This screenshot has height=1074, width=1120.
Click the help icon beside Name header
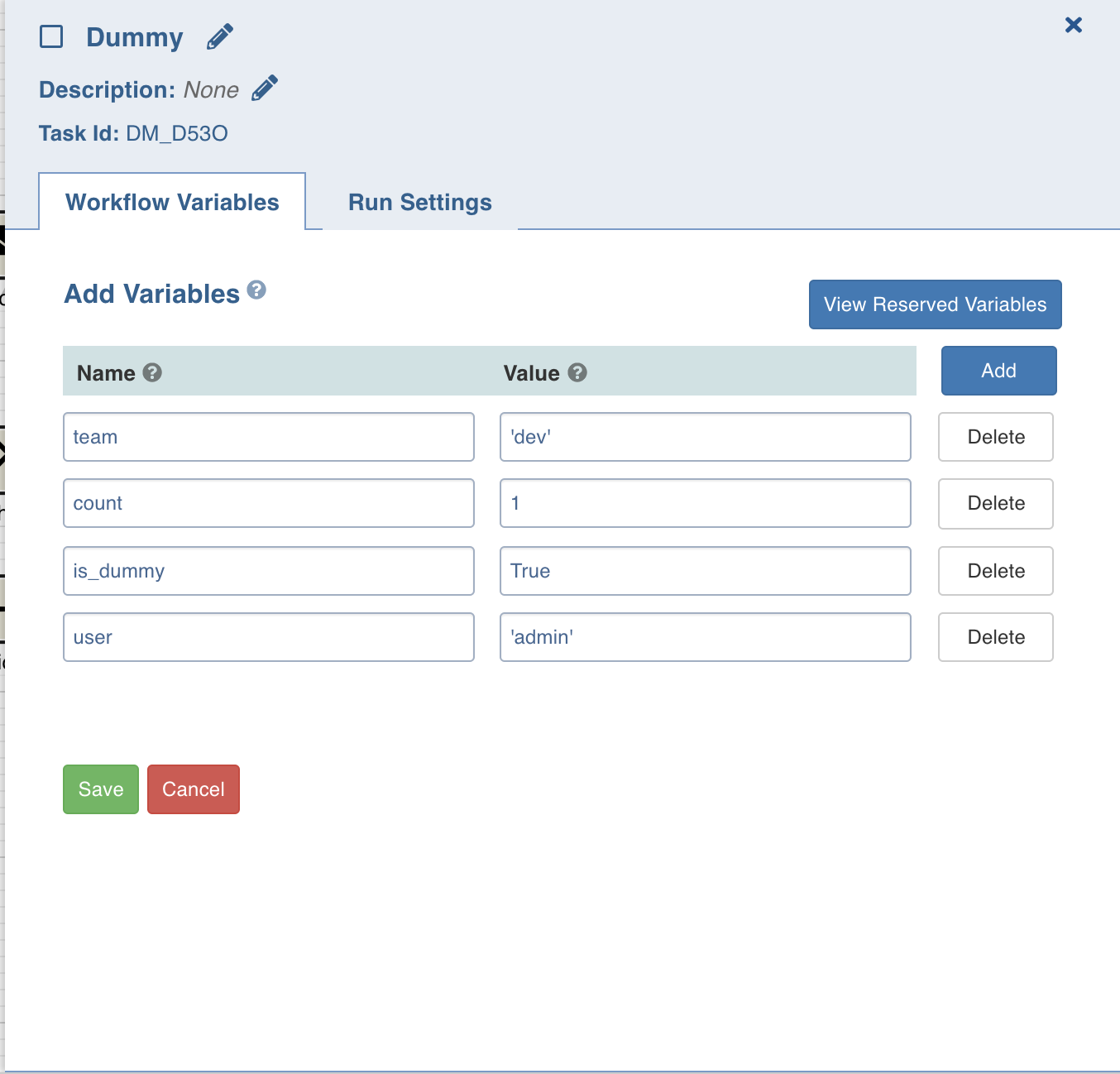pyautogui.click(x=152, y=372)
